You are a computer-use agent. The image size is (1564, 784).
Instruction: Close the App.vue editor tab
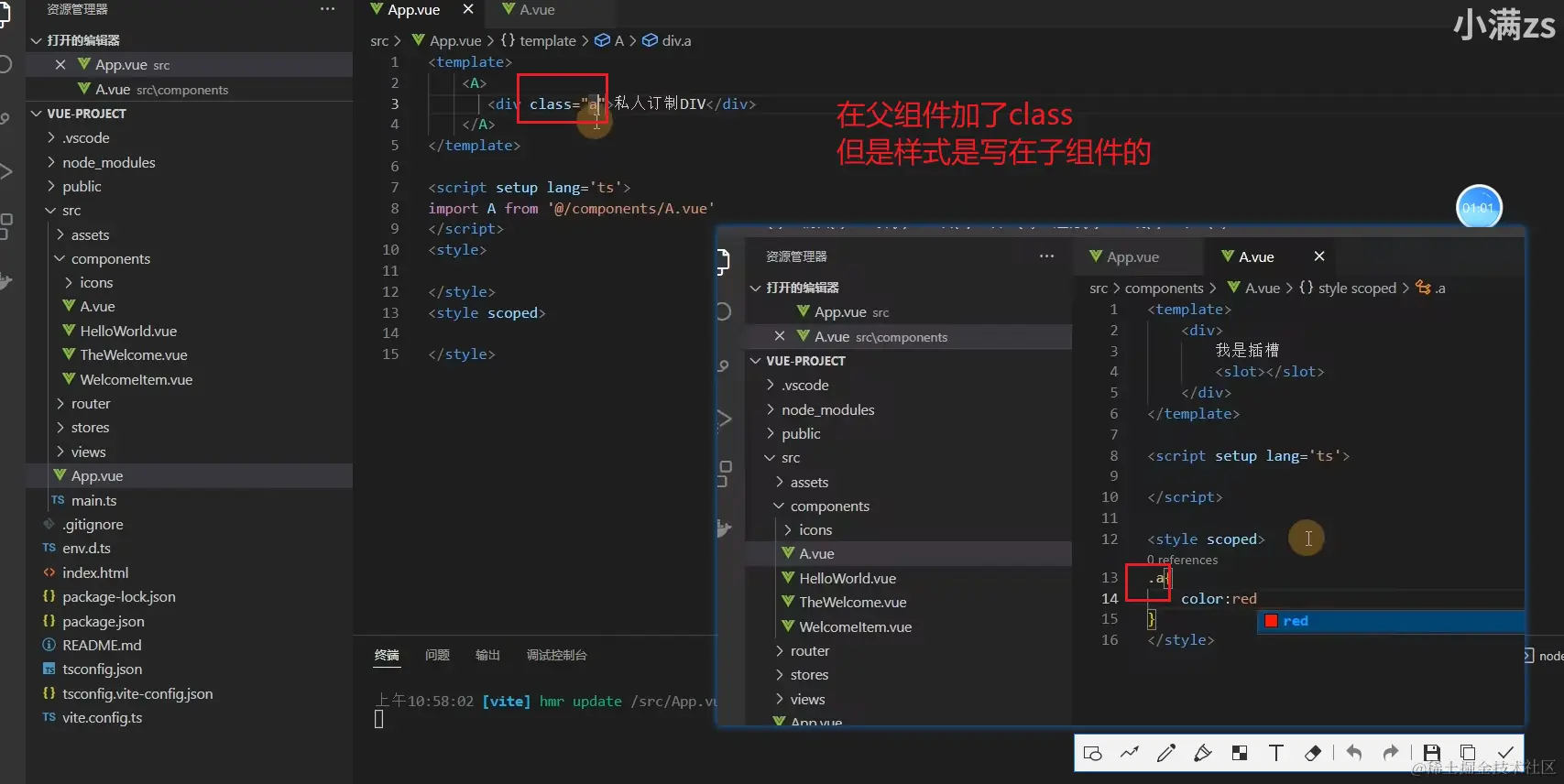click(x=468, y=9)
